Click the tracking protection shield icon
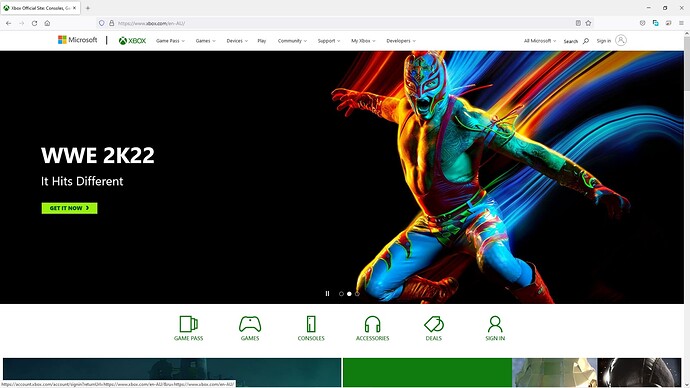The image size is (690, 388). click(x=102, y=23)
